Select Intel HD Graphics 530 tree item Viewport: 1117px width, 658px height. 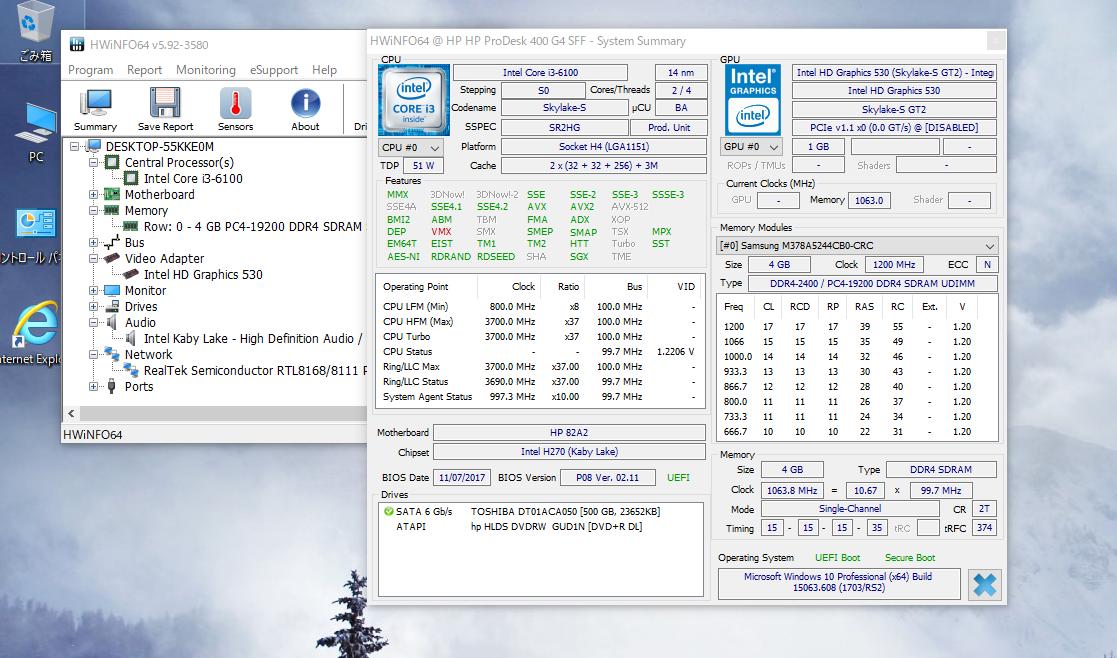coord(203,275)
